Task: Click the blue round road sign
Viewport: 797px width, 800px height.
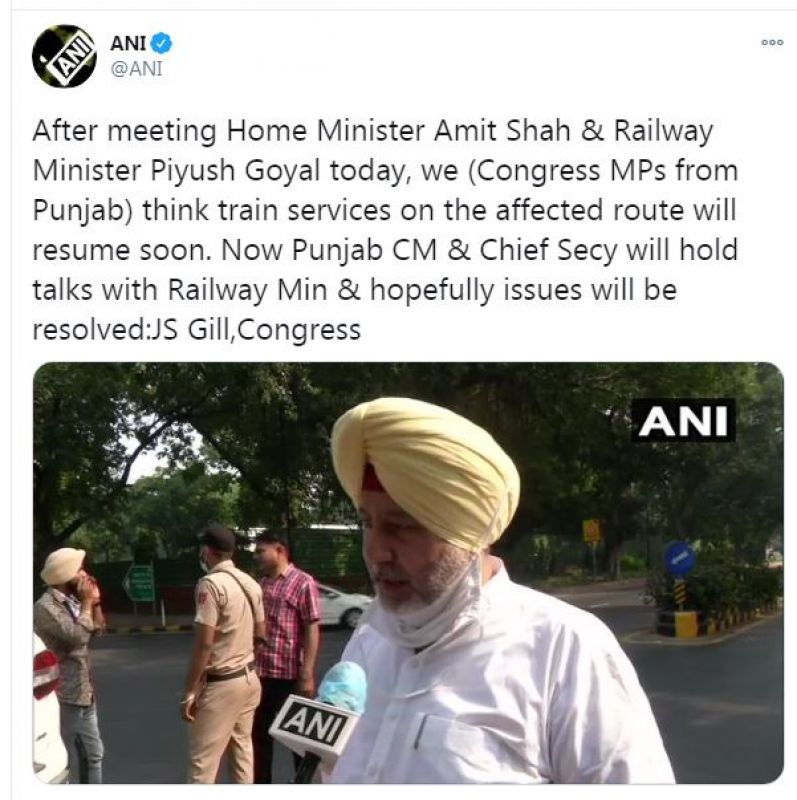Action: pyautogui.click(x=680, y=559)
